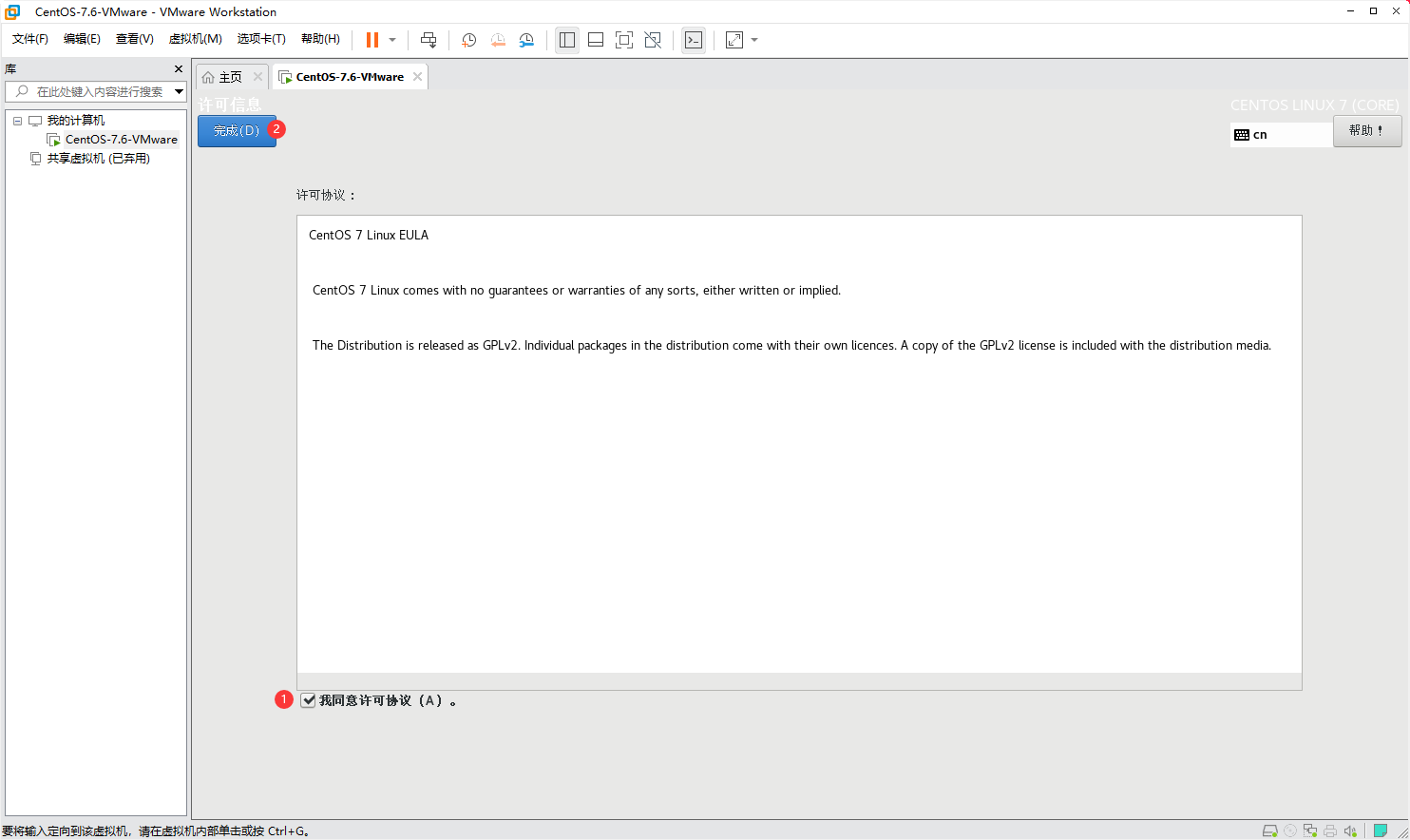
Task: Click the CD/DVD drive status bar icon
Action: (x=1290, y=830)
